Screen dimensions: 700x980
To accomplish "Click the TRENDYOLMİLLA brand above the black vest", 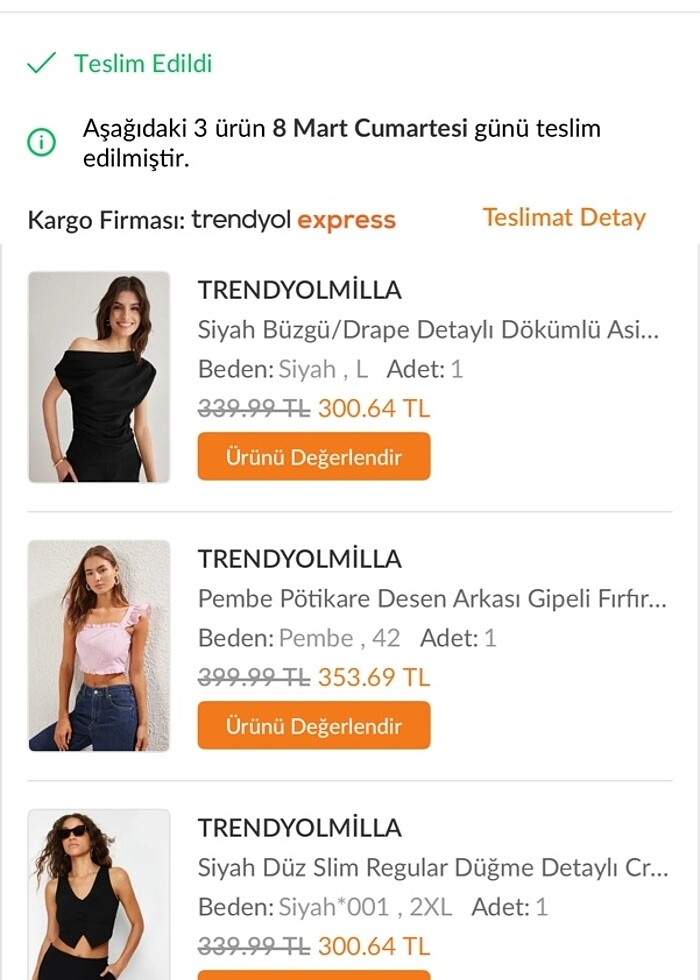I will point(300,828).
